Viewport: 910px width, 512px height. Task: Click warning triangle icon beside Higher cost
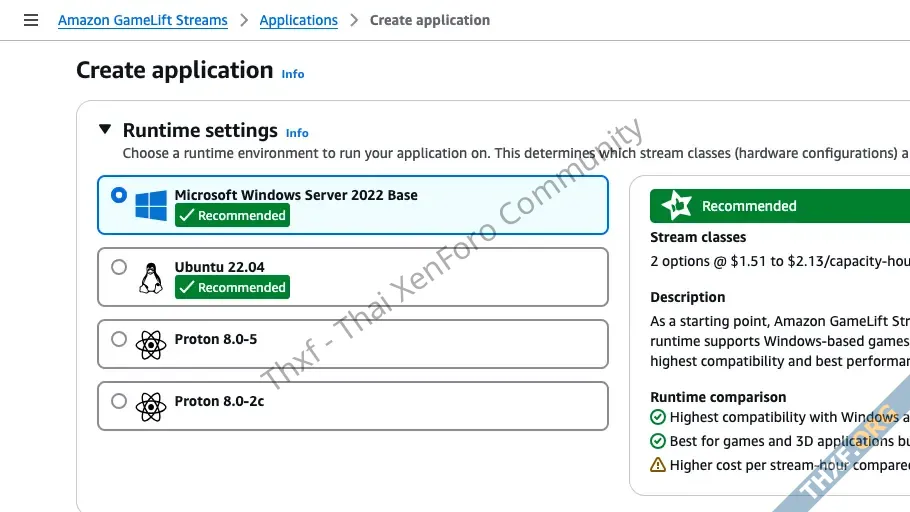(x=658, y=465)
